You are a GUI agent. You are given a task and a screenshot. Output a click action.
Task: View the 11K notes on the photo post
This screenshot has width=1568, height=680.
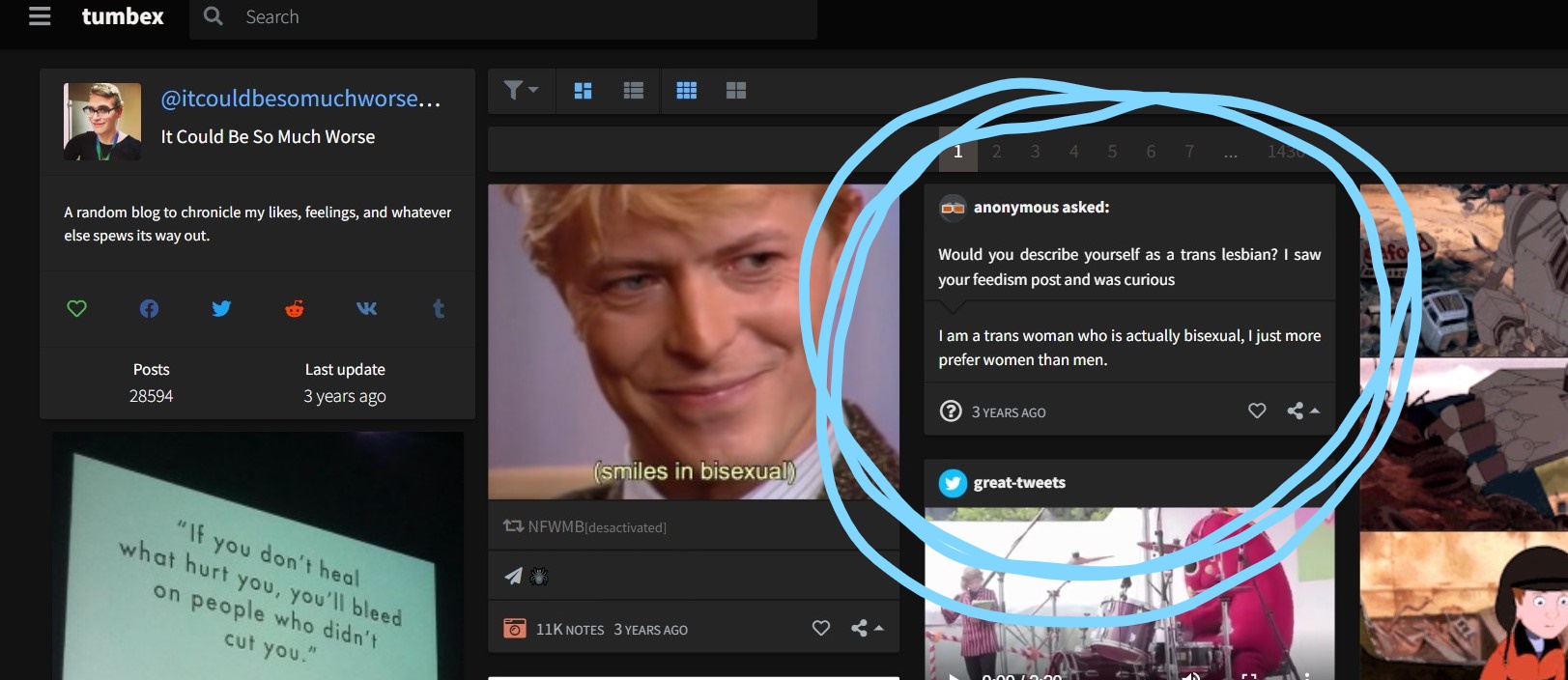pyautogui.click(x=570, y=630)
